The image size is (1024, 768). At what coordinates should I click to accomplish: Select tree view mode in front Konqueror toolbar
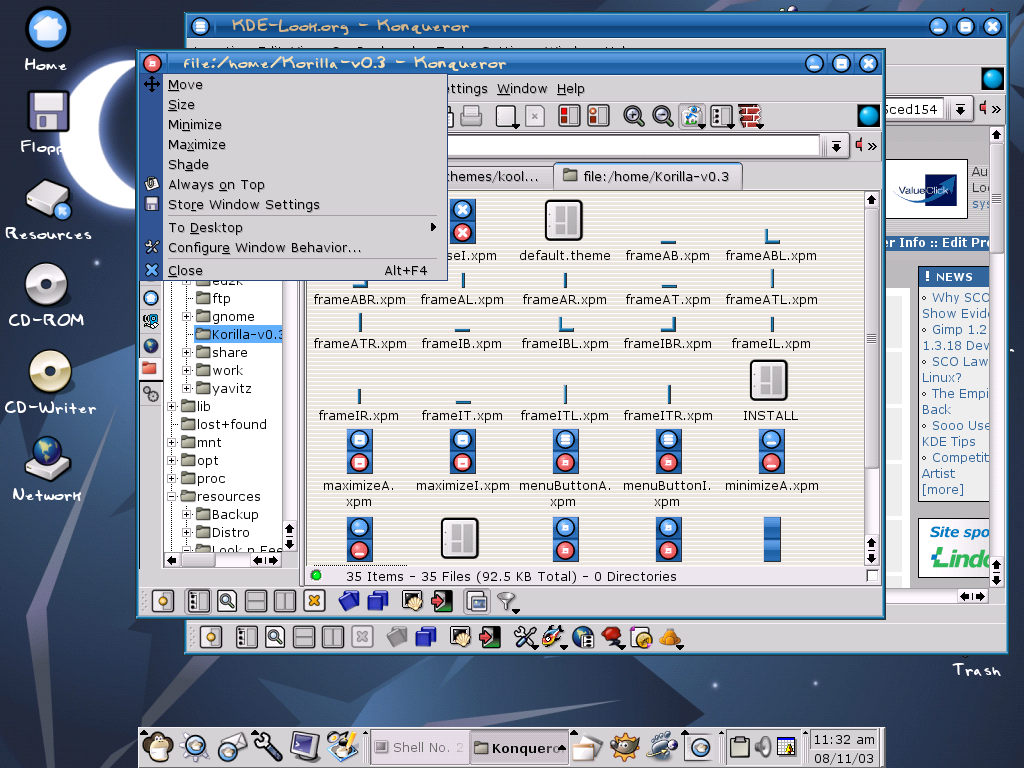[721, 116]
